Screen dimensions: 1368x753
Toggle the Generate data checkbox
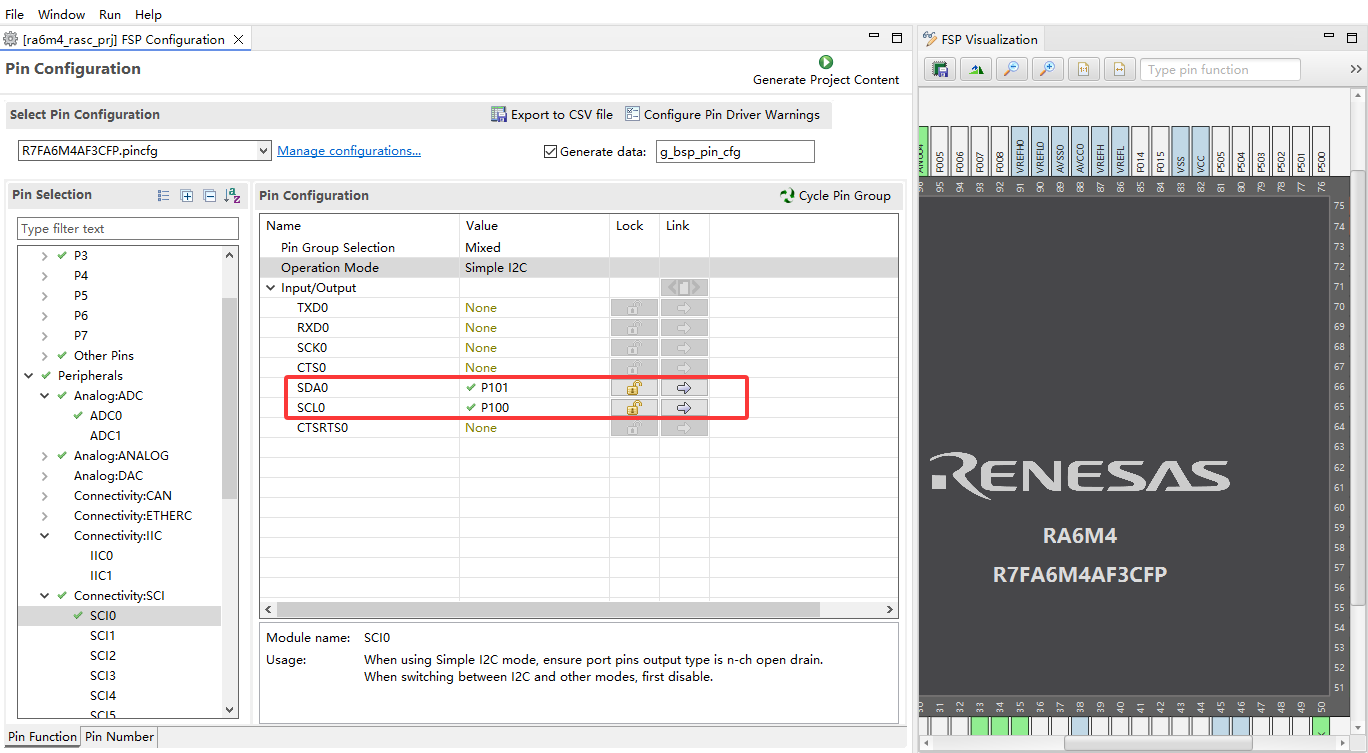[550, 152]
